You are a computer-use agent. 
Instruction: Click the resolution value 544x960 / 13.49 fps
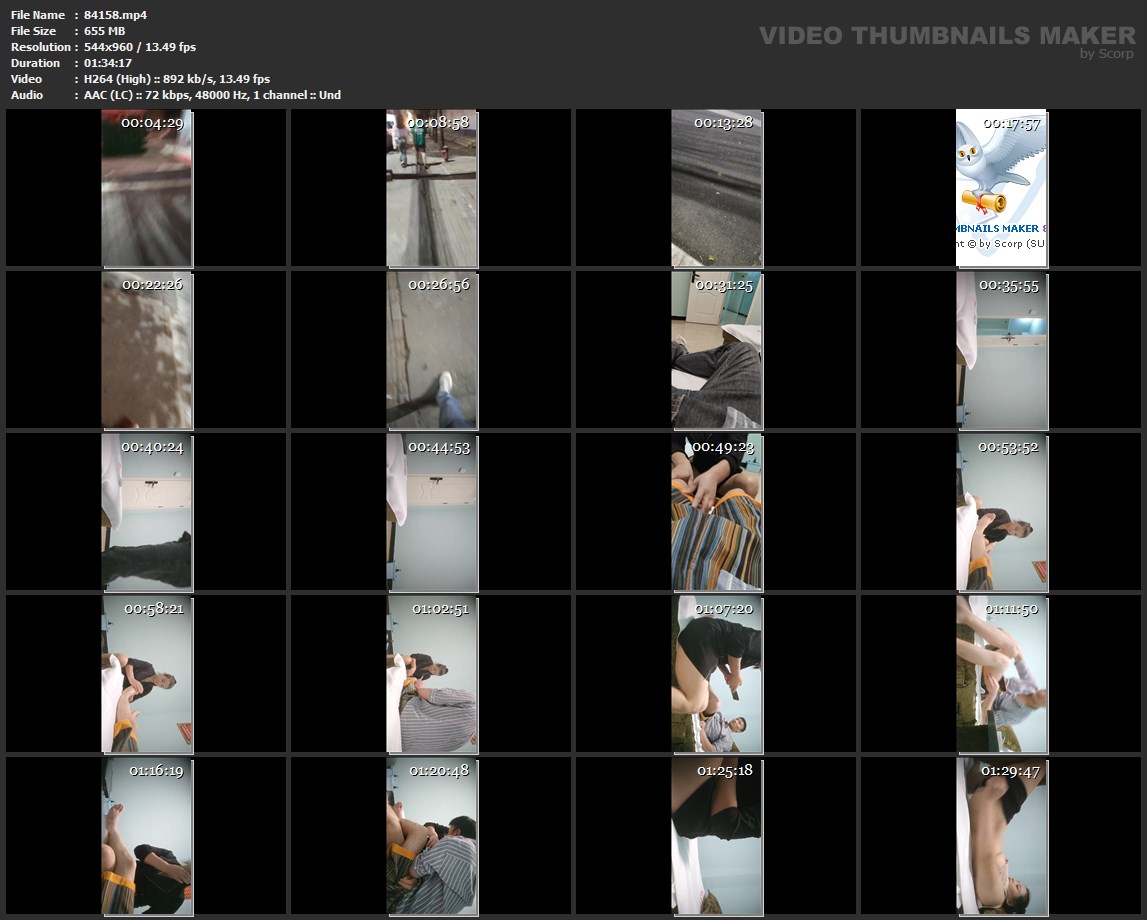(140, 47)
